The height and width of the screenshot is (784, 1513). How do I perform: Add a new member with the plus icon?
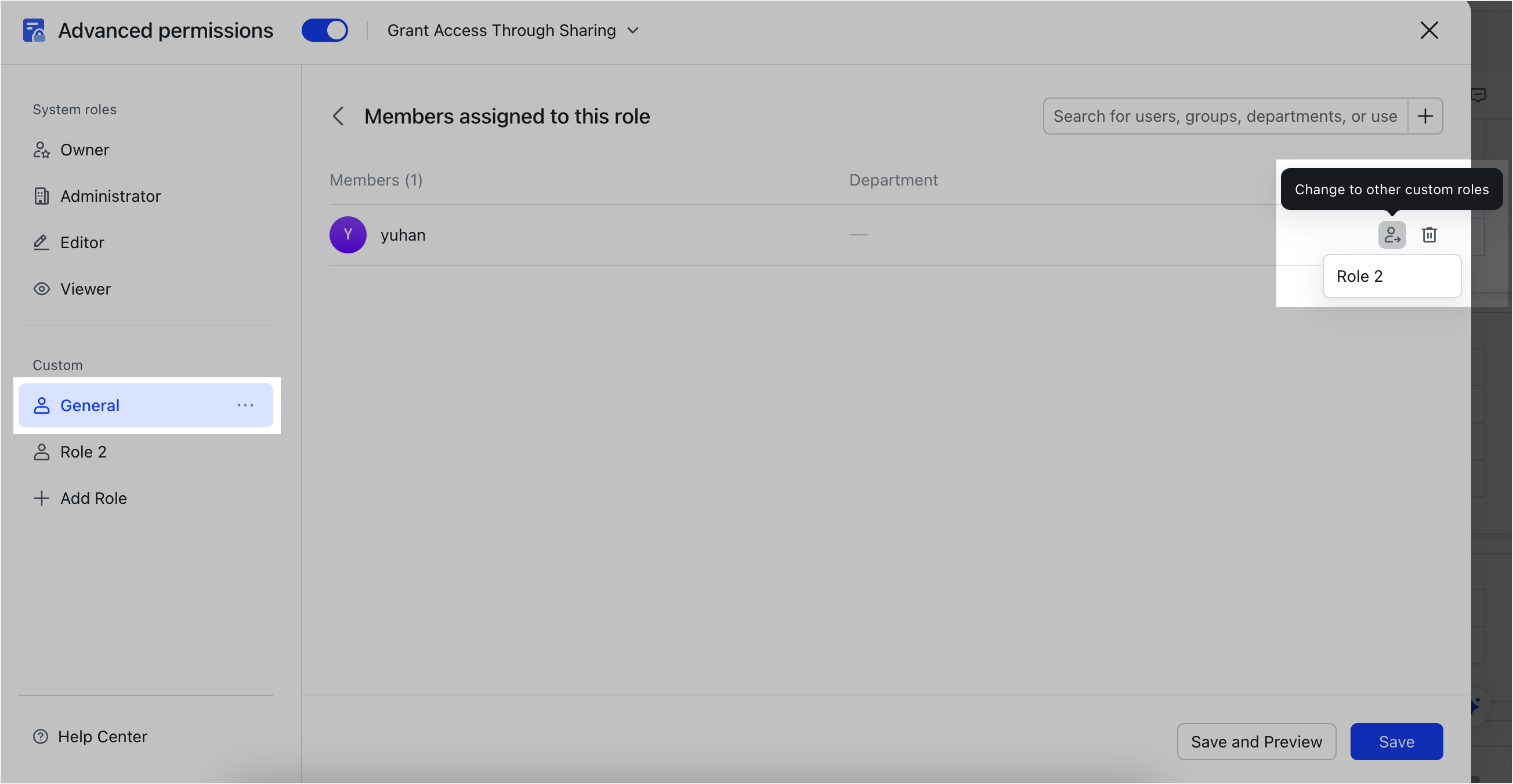click(x=1425, y=116)
